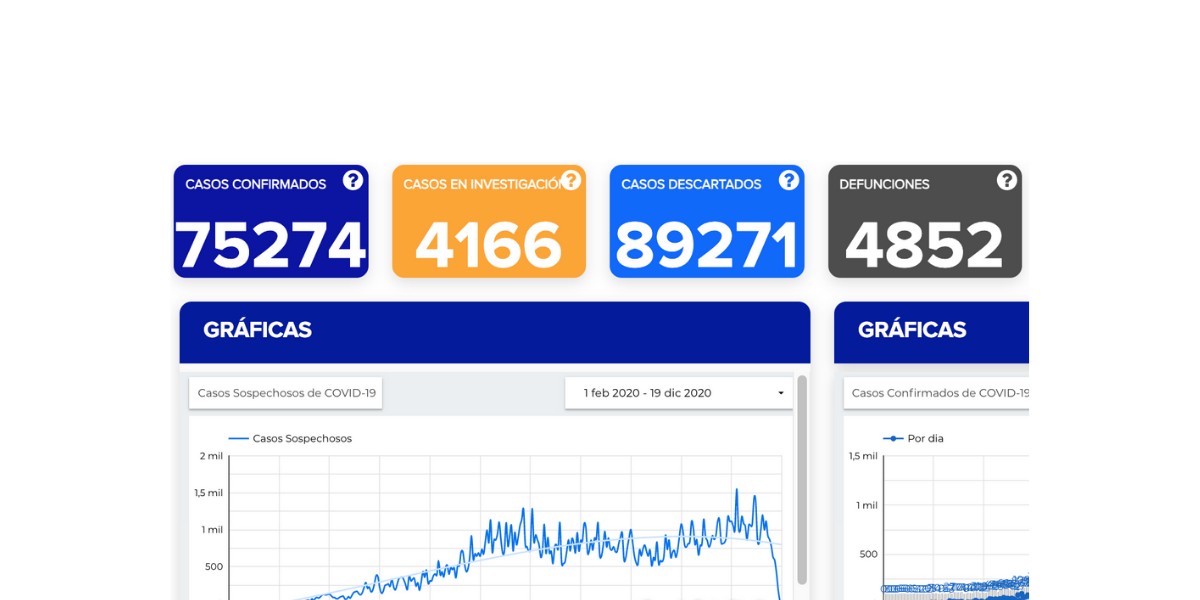Select the 4852 deaths count
Screen dimensions: 1200x600
pyautogui.click(x=924, y=246)
